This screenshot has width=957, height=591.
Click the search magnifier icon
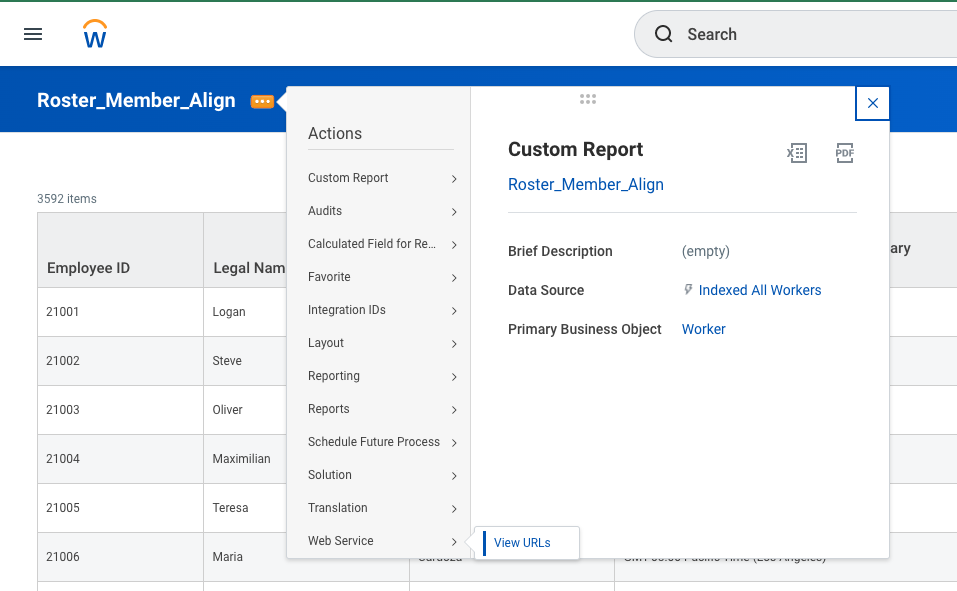(x=664, y=34)
